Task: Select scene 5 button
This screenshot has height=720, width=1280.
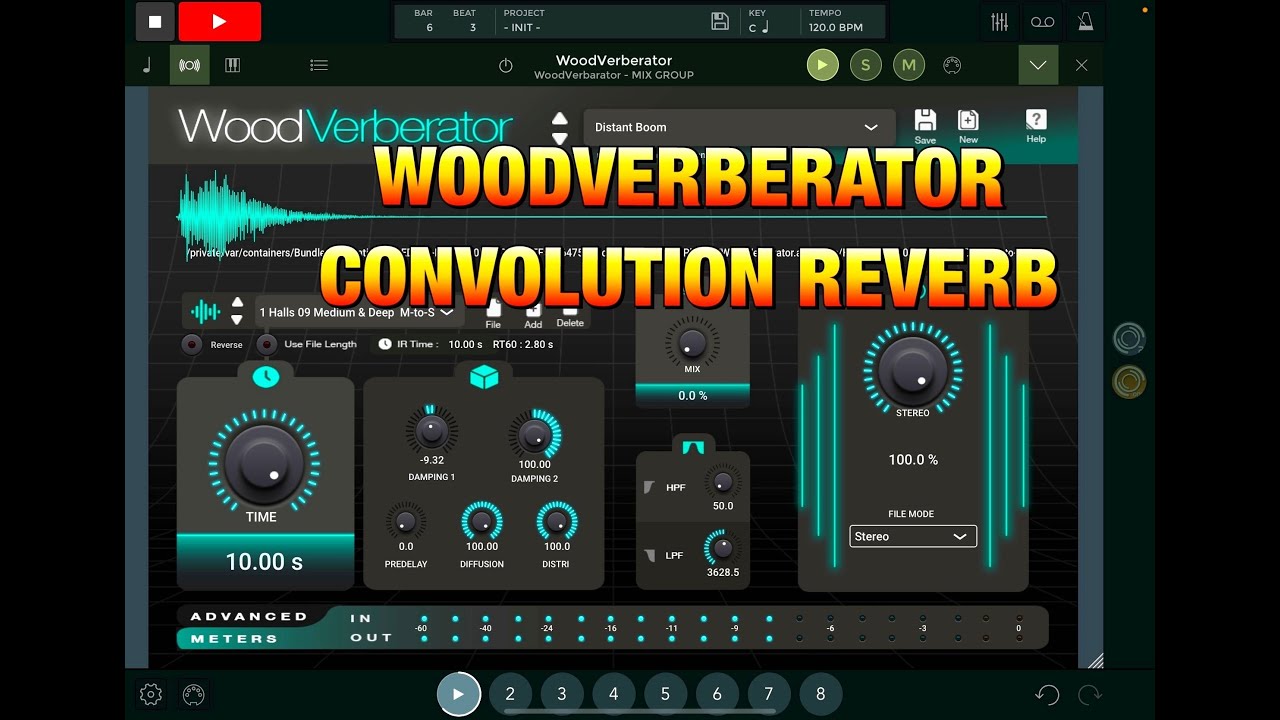Action: click(x=665, y=694)
